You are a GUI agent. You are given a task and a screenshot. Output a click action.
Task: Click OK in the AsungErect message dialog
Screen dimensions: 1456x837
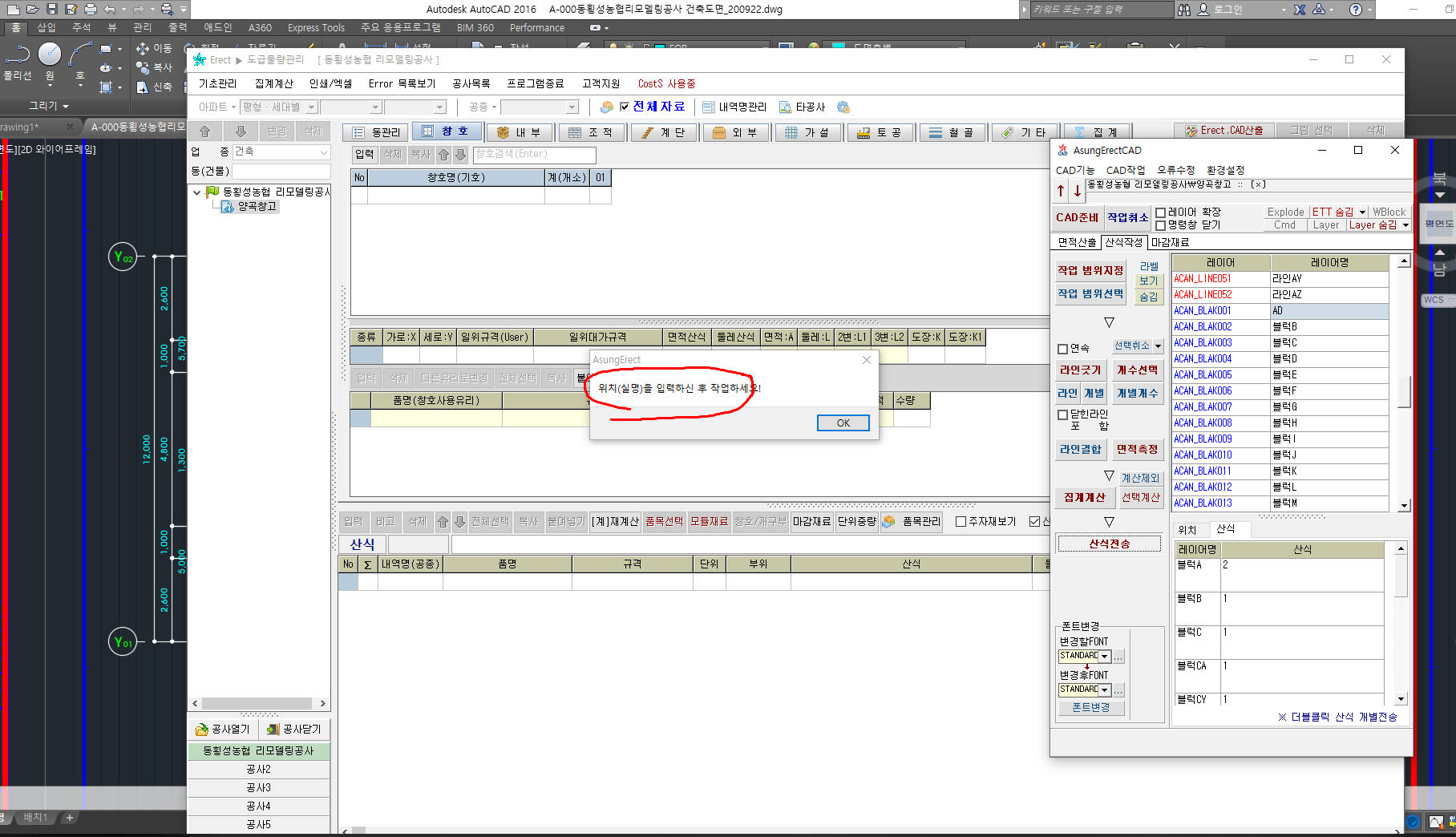pos(843,423)
